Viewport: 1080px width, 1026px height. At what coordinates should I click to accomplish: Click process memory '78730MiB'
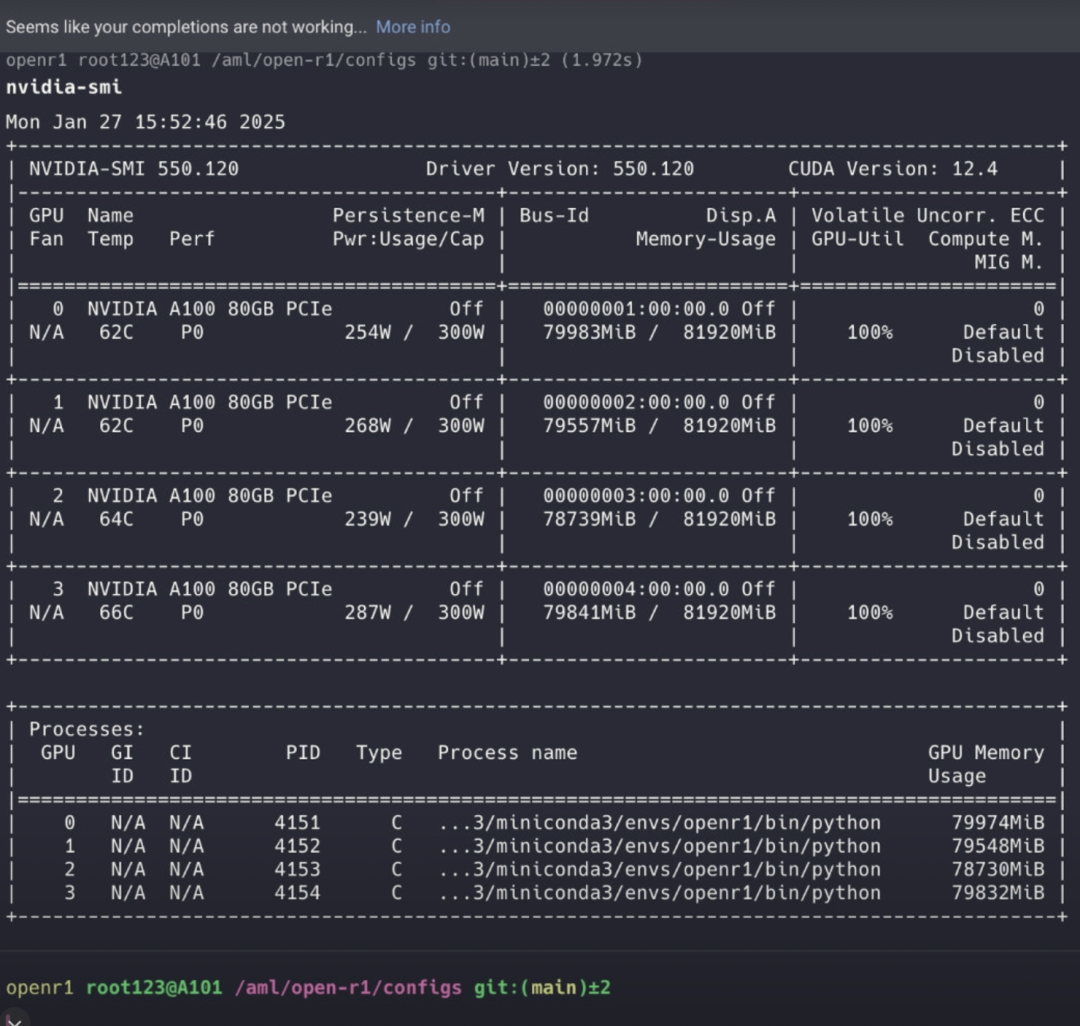[998, 870]
